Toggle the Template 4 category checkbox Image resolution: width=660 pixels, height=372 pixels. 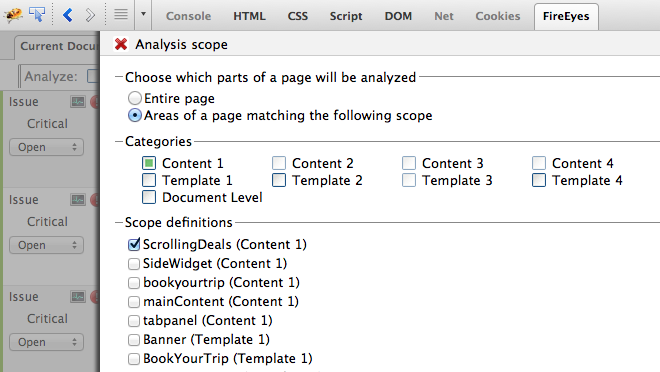point(539,180)
